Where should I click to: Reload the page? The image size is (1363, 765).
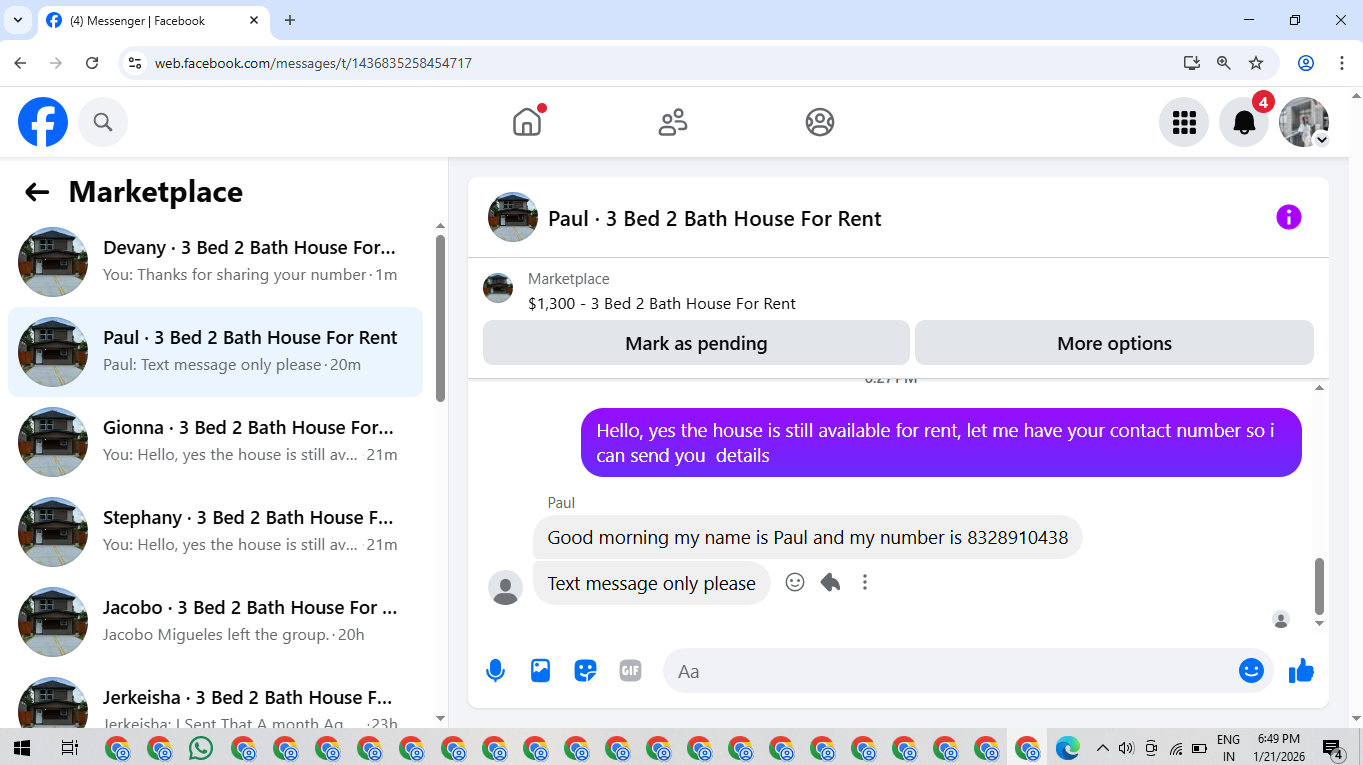(92, 63)
